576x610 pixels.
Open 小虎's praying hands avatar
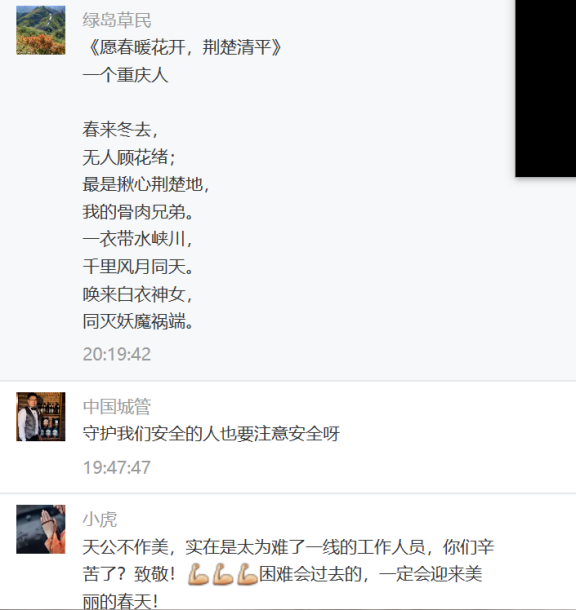pos(41,529)
